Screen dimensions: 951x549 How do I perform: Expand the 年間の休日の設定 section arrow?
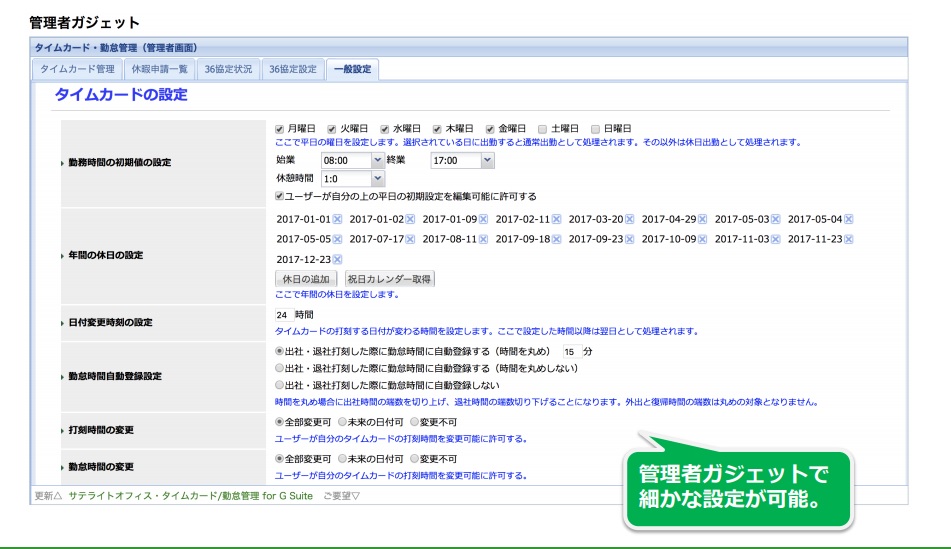click(62, 256)
